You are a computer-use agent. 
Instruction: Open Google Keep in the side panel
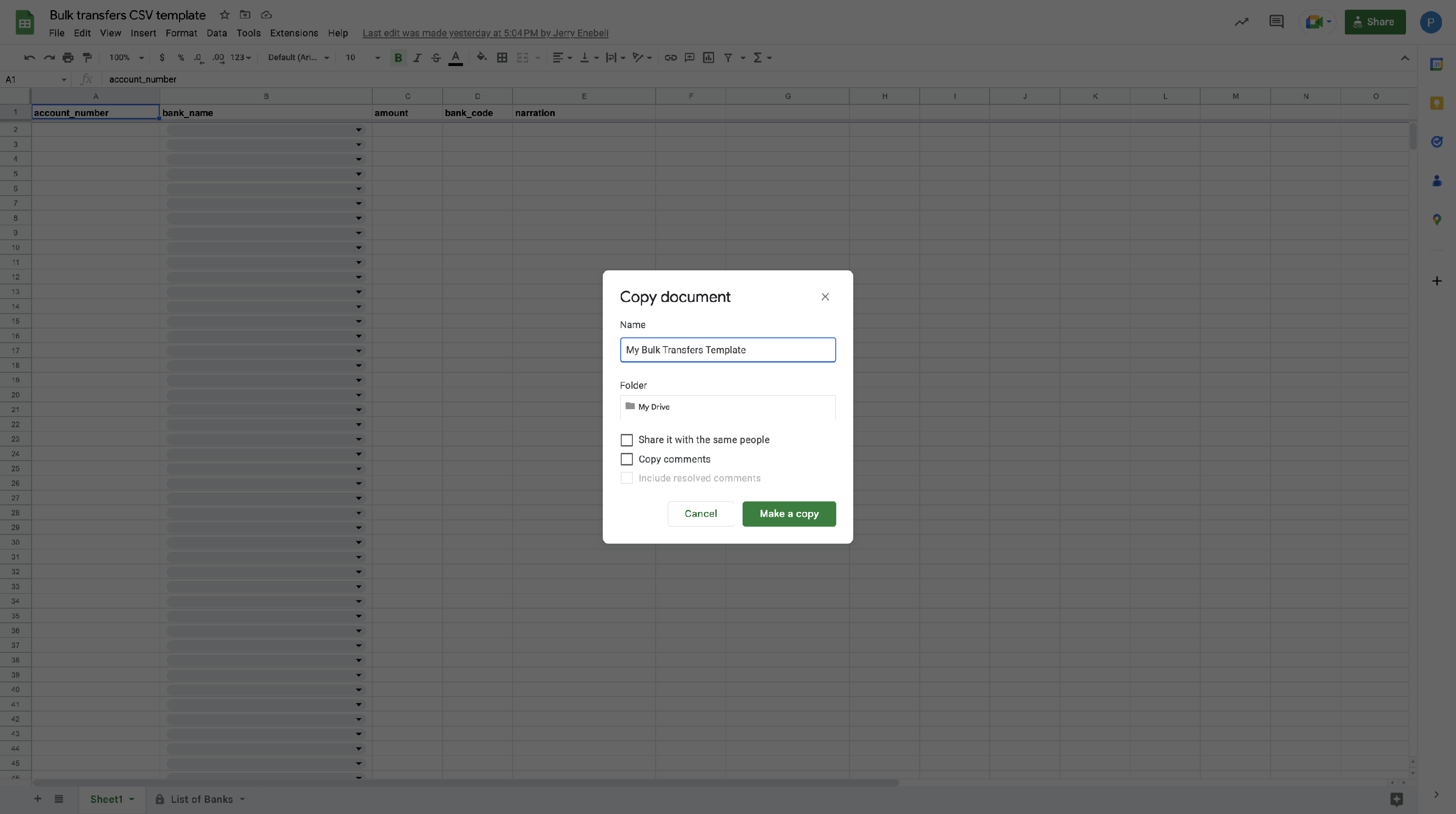pyautogui.click(x=1436, y=103)
